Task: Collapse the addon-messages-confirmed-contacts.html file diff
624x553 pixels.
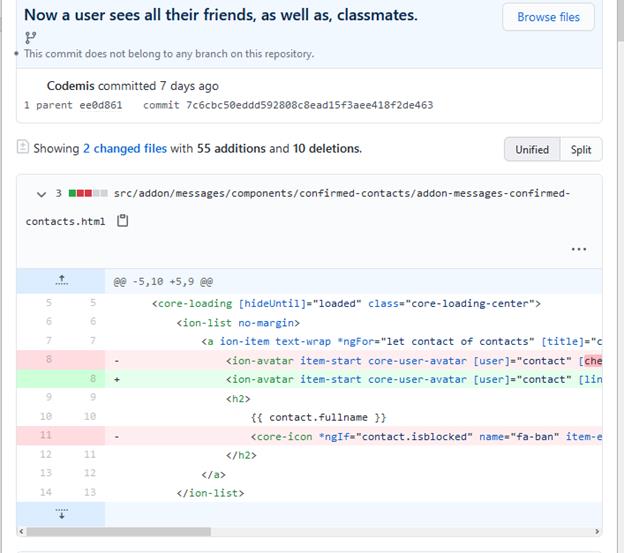Action: (x=41, y=194)
